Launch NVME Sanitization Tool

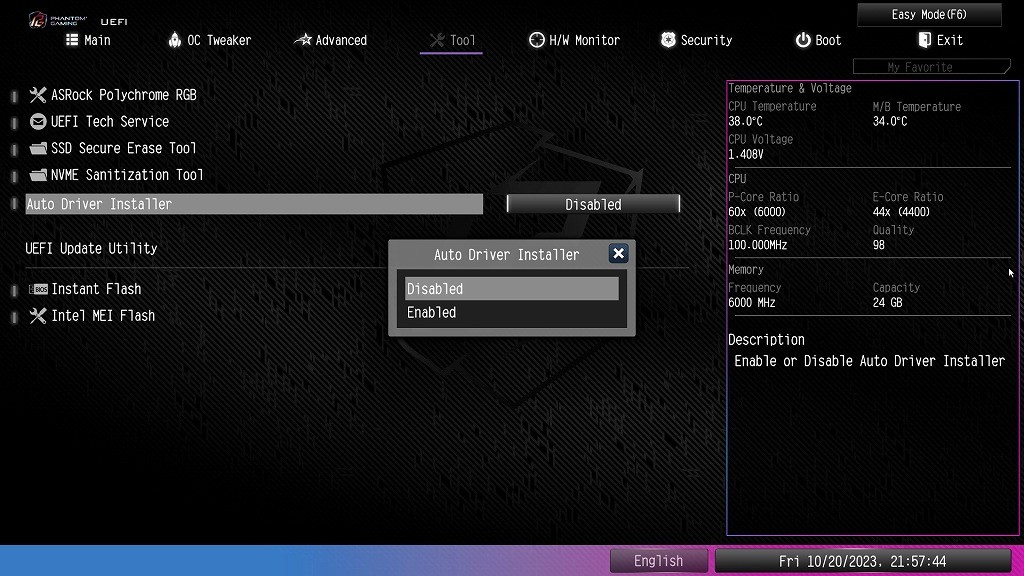point(127,175)
